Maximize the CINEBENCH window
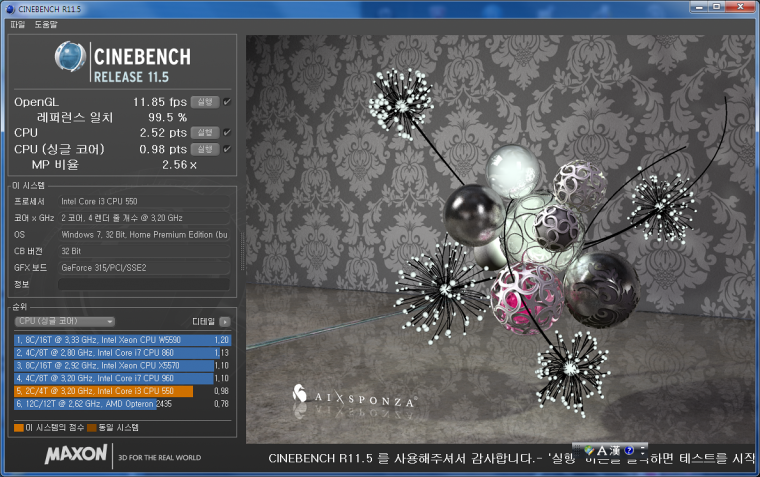The image size is (760, 477). 716,7
